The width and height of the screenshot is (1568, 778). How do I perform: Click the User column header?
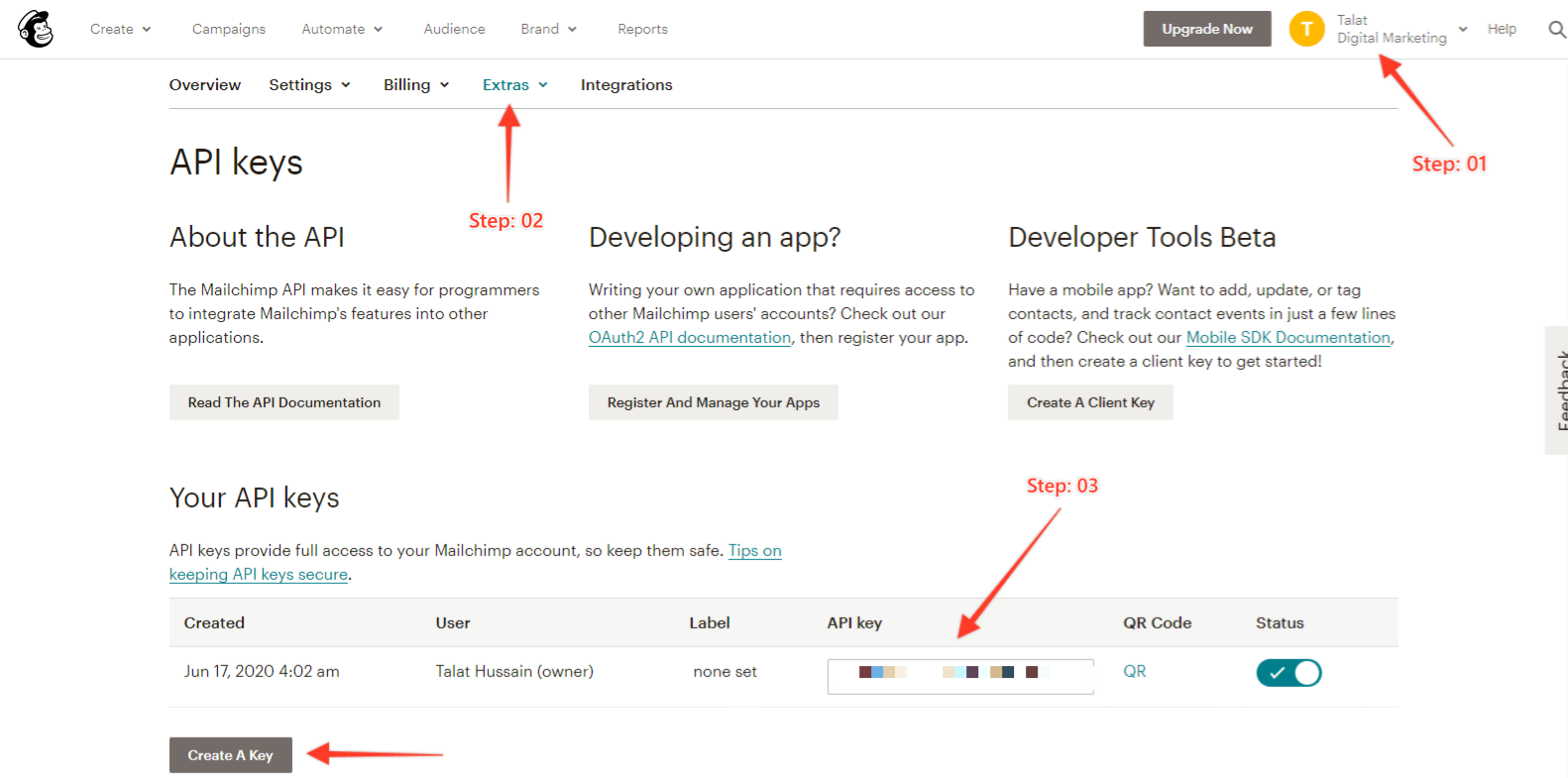pyautogui.click(x=453, y=623)
